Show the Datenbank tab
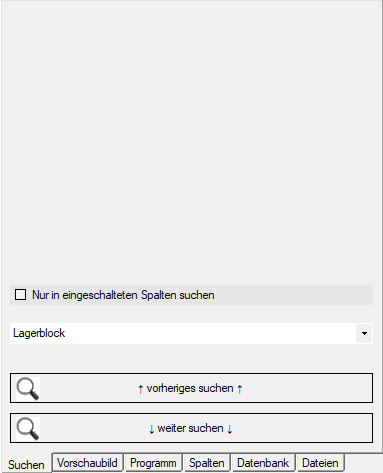This screenshot has height=473, width=383. click(x=263, y=463)
